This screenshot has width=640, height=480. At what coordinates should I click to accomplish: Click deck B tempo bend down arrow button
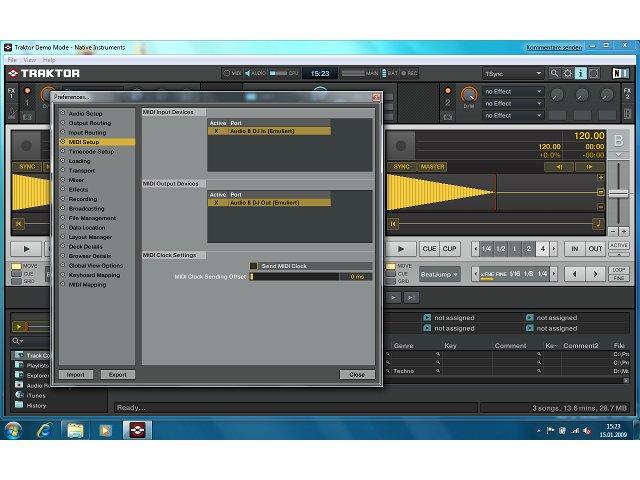pyautogui.click(x=559, y=167)
